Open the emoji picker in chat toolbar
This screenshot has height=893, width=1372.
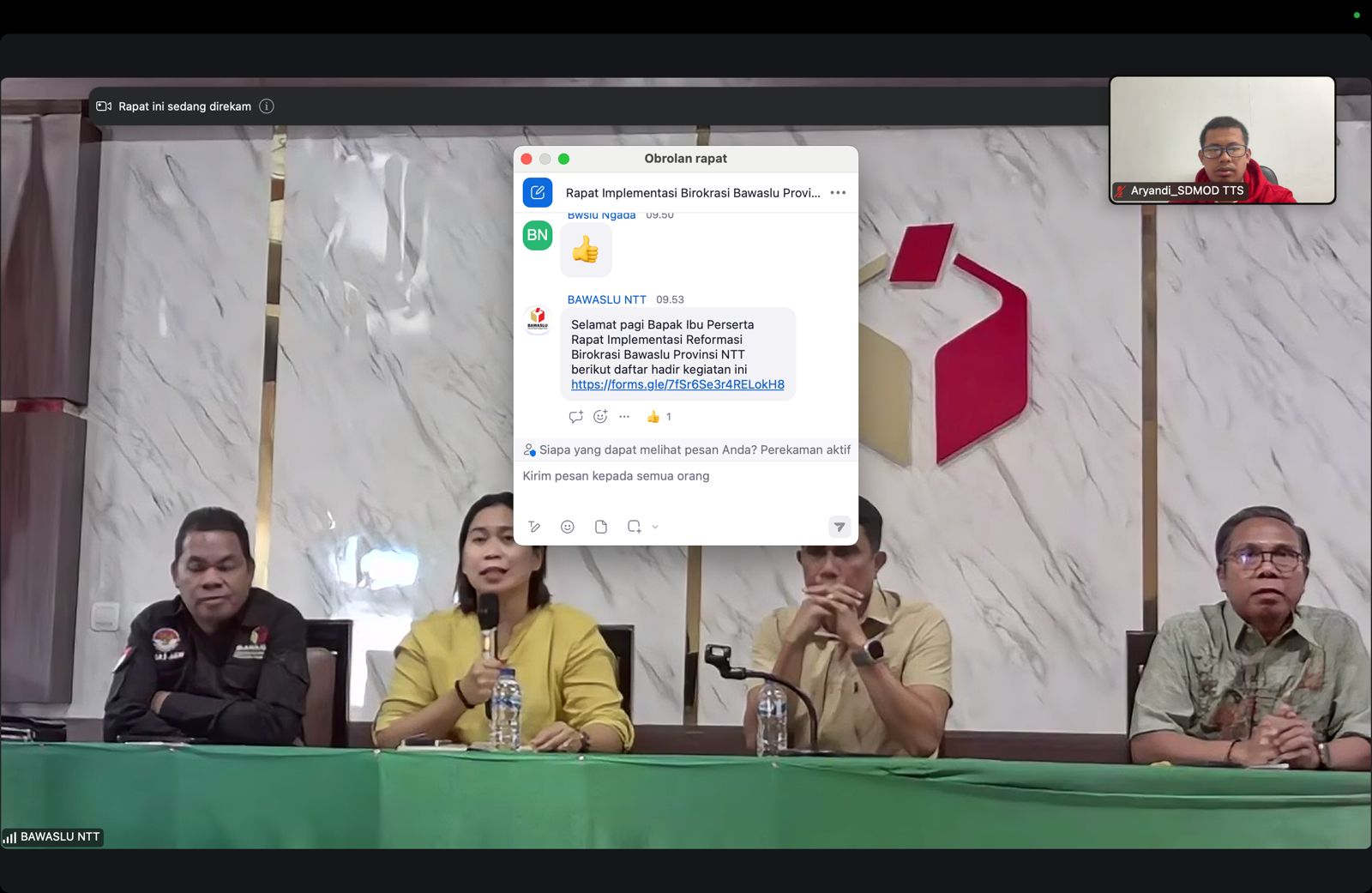(x=567, y=527)
